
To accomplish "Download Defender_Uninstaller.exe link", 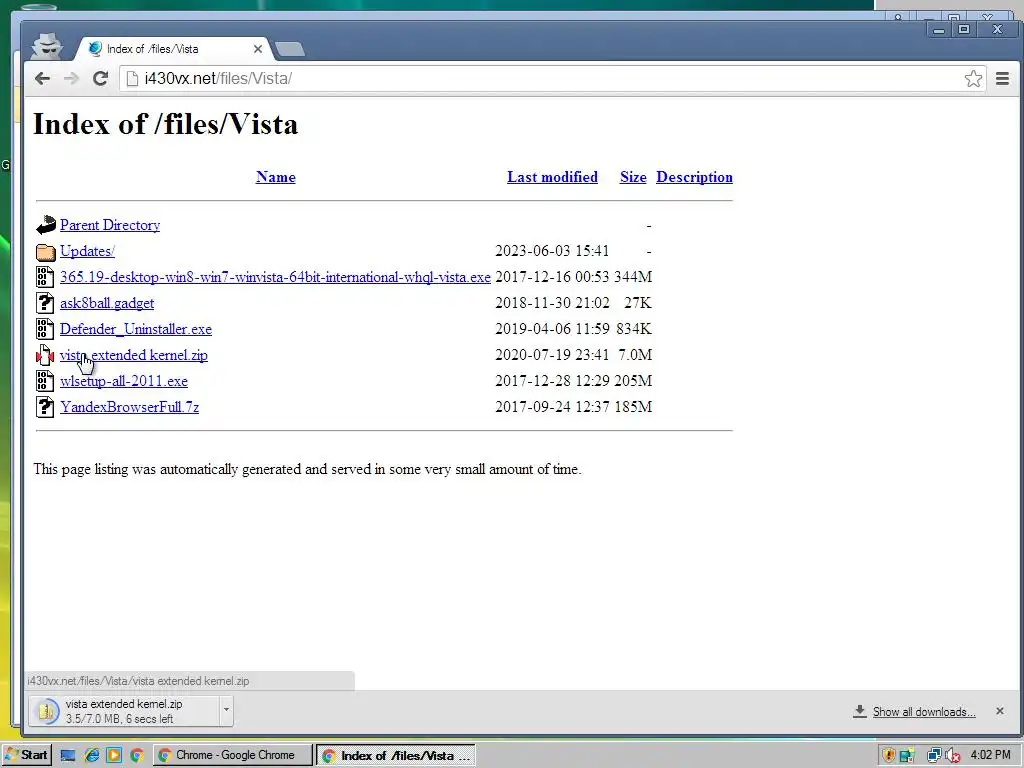I will coord(136,329).
